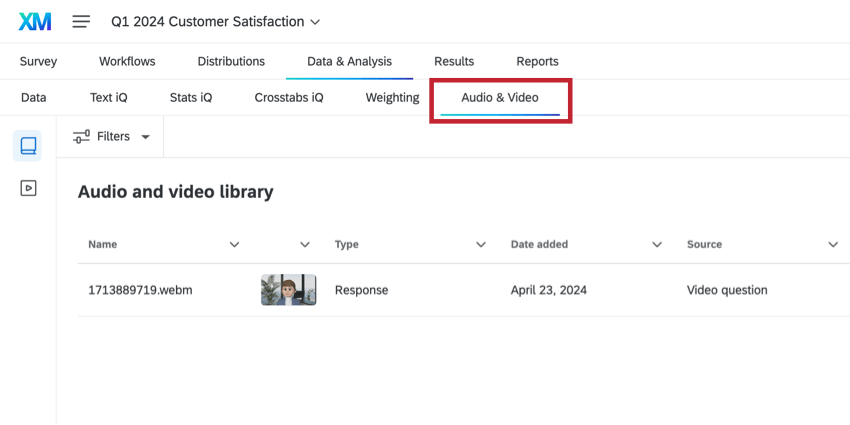Go to the Distributions tab
The width and height of the screenshot is (850, 425).
231,61
